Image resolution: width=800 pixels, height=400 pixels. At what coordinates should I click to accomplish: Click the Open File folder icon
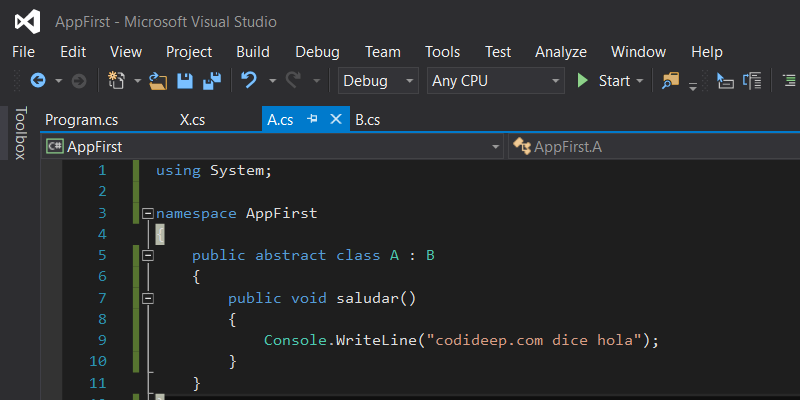click(157, 81)
